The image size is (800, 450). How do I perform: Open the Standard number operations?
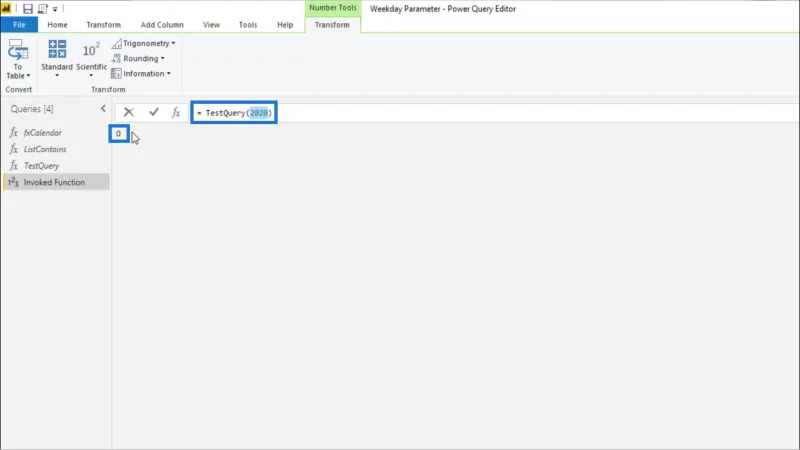point(57,59)
